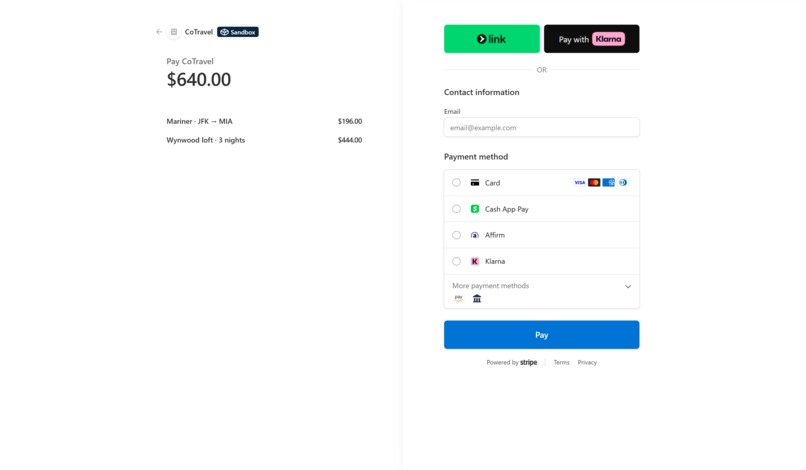Screen dimensions: 806x470
Task: Click the green Cash App Pay icon
Action: coord(475,209)
